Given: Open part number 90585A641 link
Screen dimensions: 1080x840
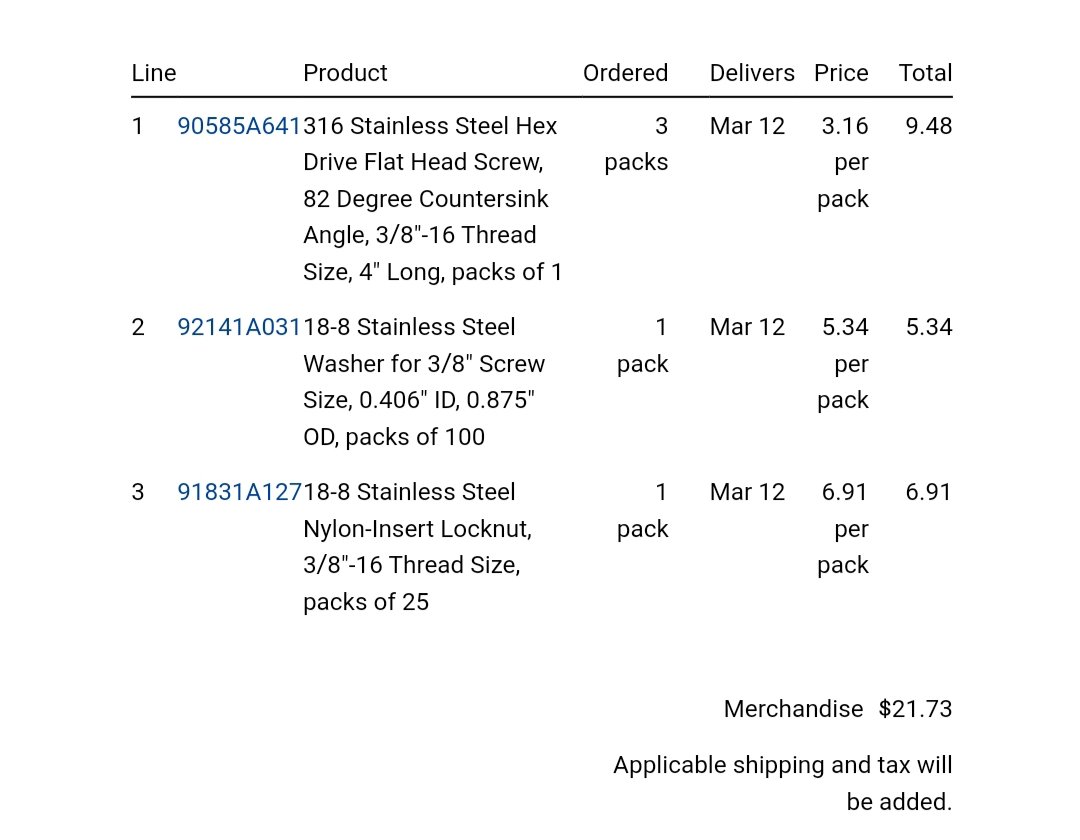Looking at the screenshot, I should pos(239,126).
